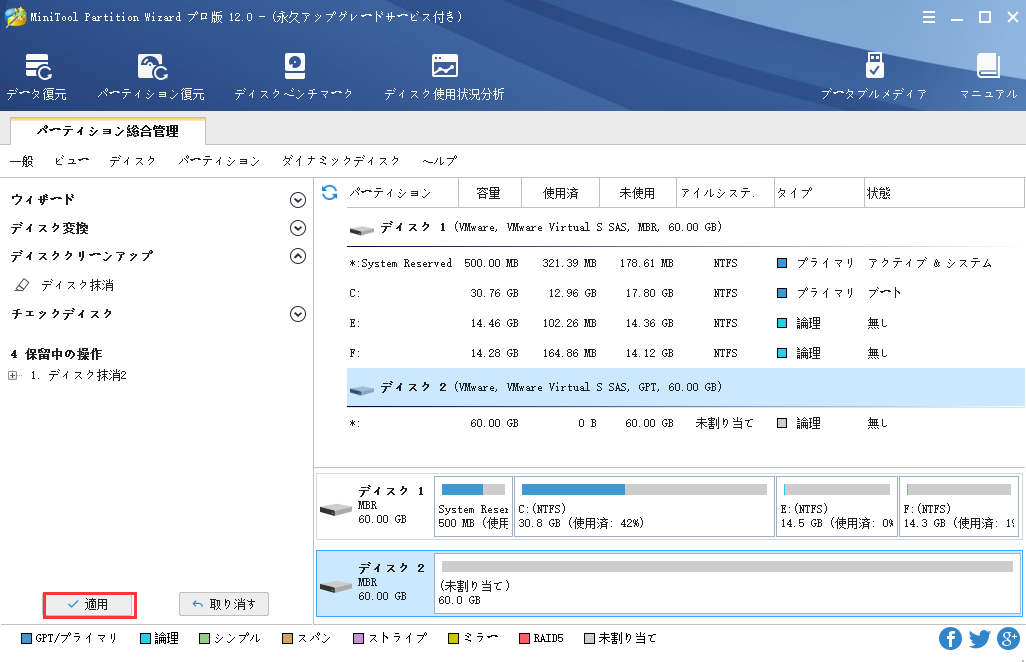1026x662 pixels.
Task: Open the Facebook icon at bottom right
Action: 948,637
